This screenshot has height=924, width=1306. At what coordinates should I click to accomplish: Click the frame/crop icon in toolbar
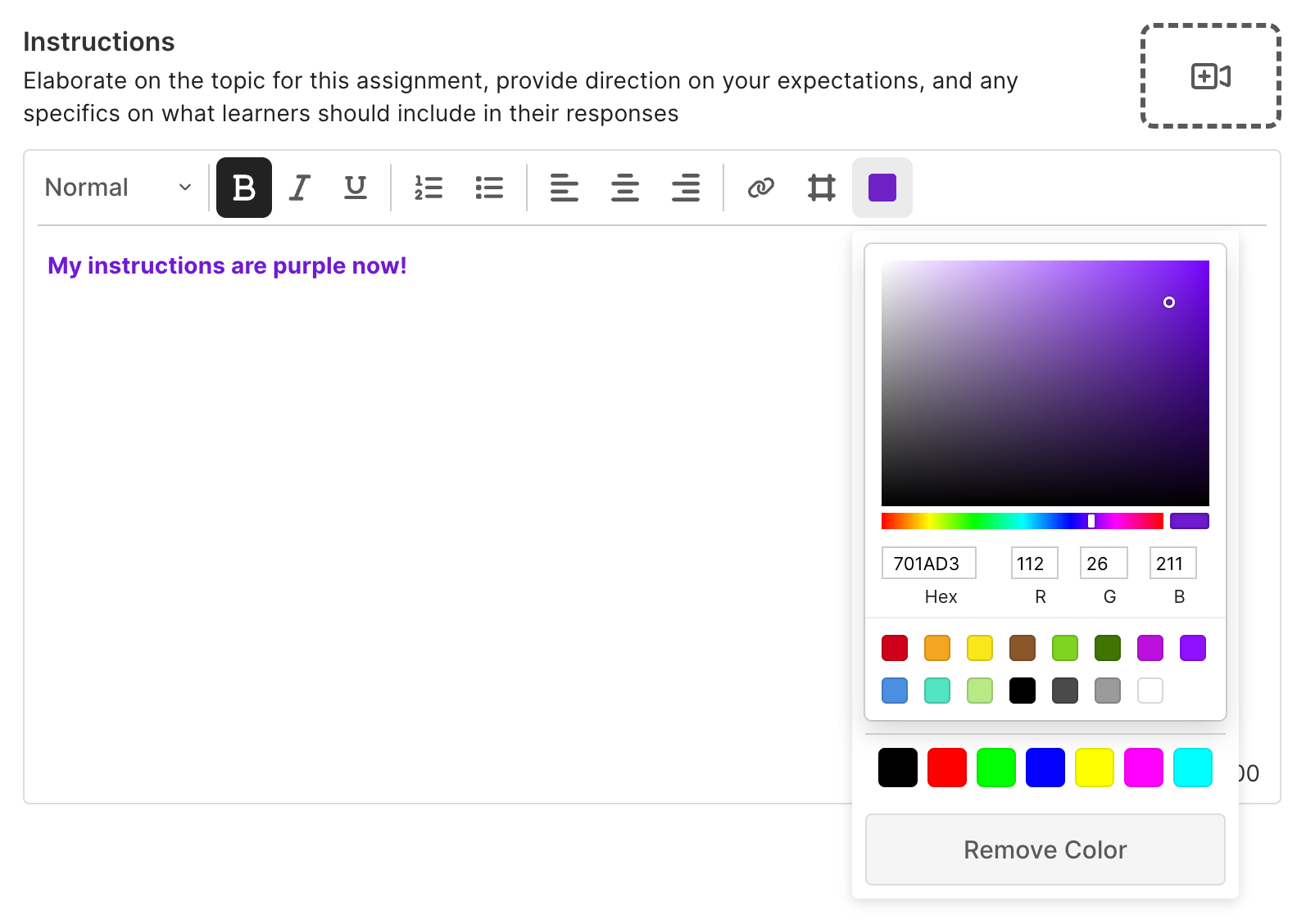pos(822,188)
